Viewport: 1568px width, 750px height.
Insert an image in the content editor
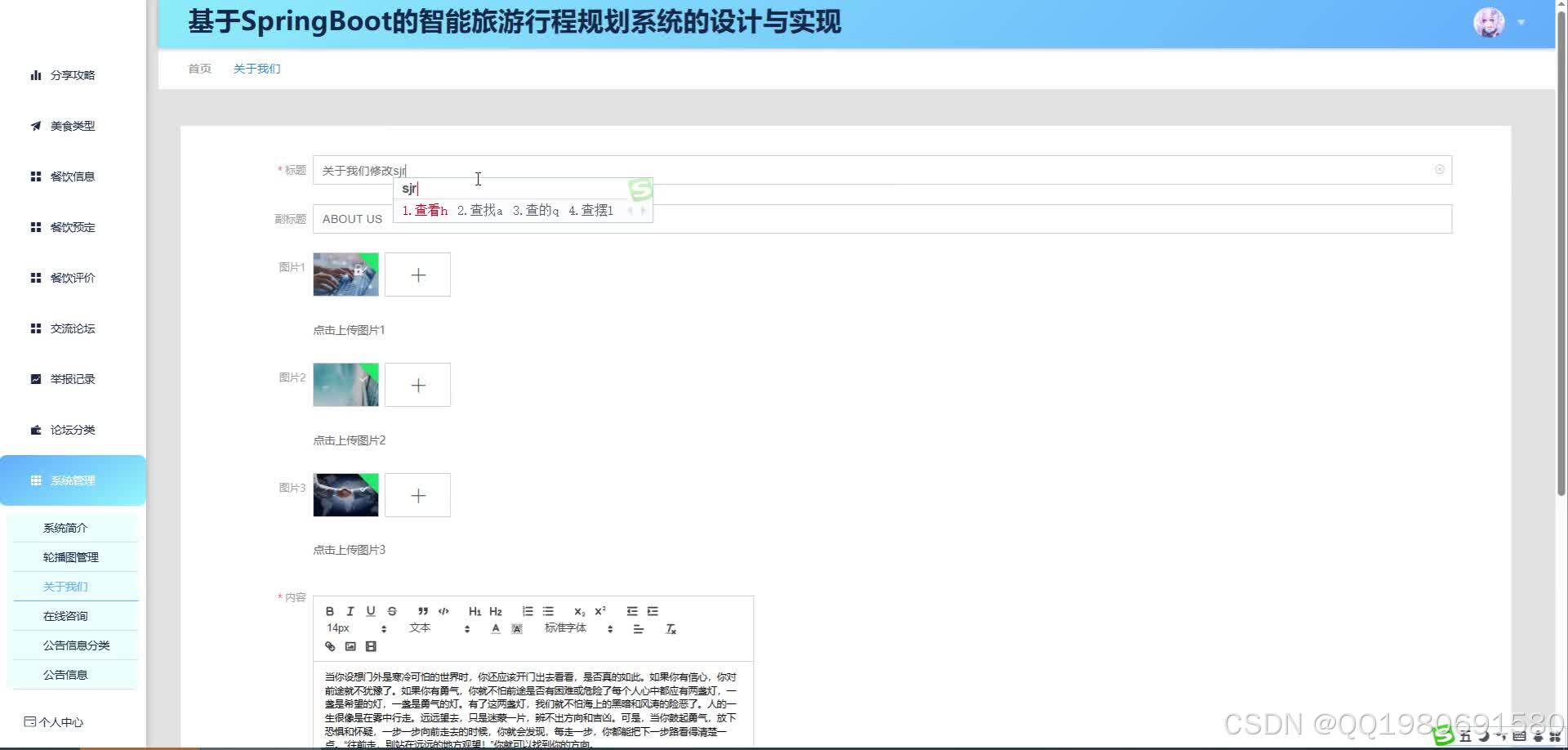click(x=350, y=646)
